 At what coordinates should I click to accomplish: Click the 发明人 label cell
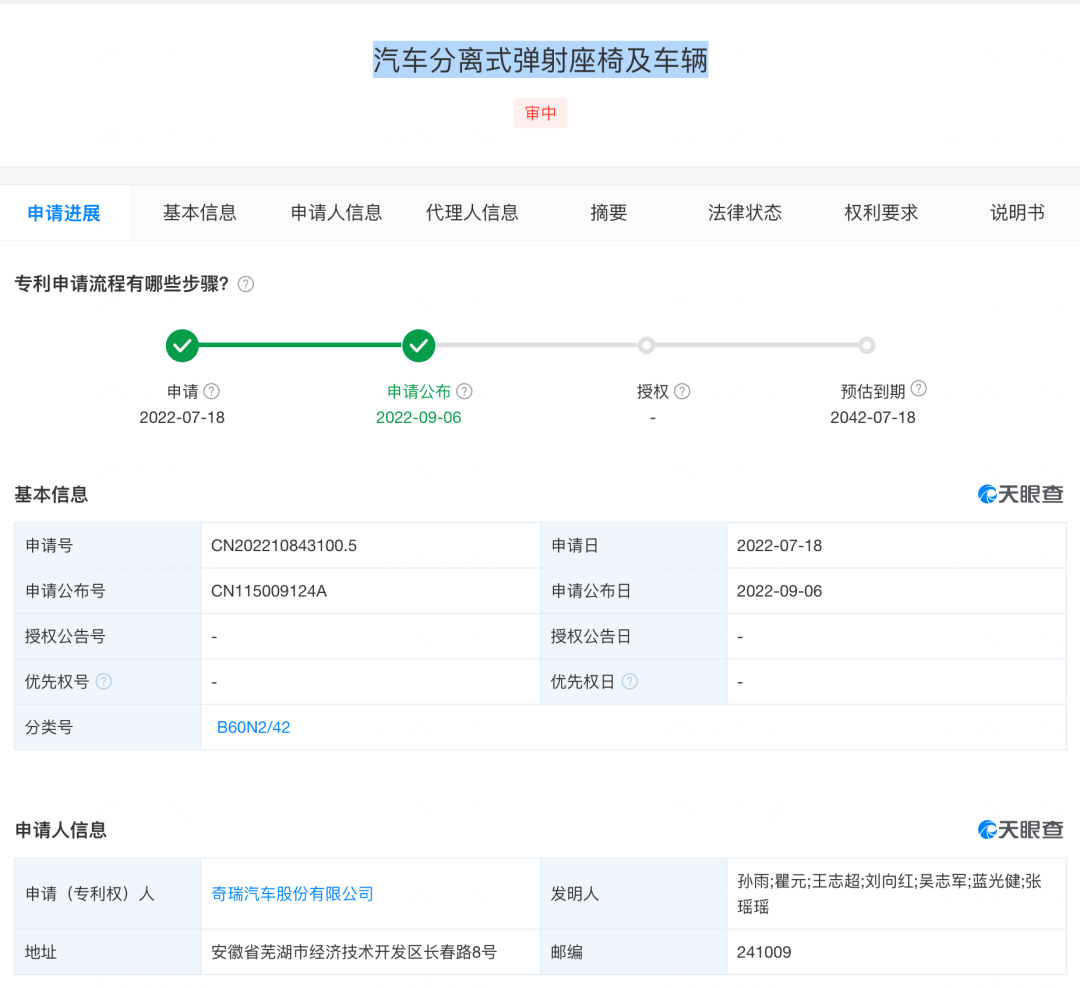[634, 894]
